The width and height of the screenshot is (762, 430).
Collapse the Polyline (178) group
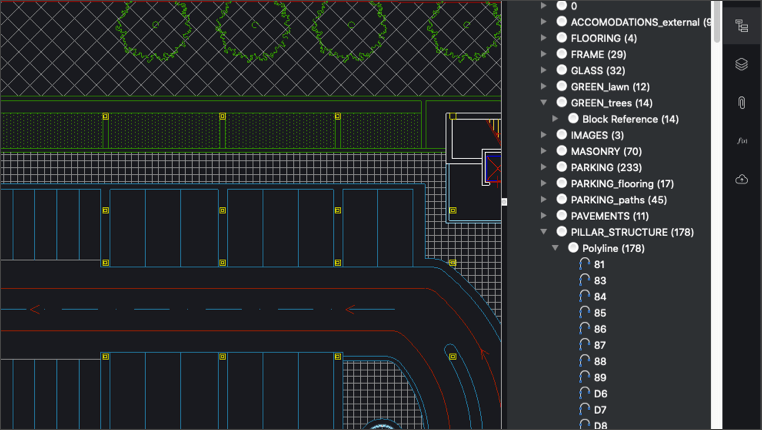pyautogui.click(x=555, y=248)
